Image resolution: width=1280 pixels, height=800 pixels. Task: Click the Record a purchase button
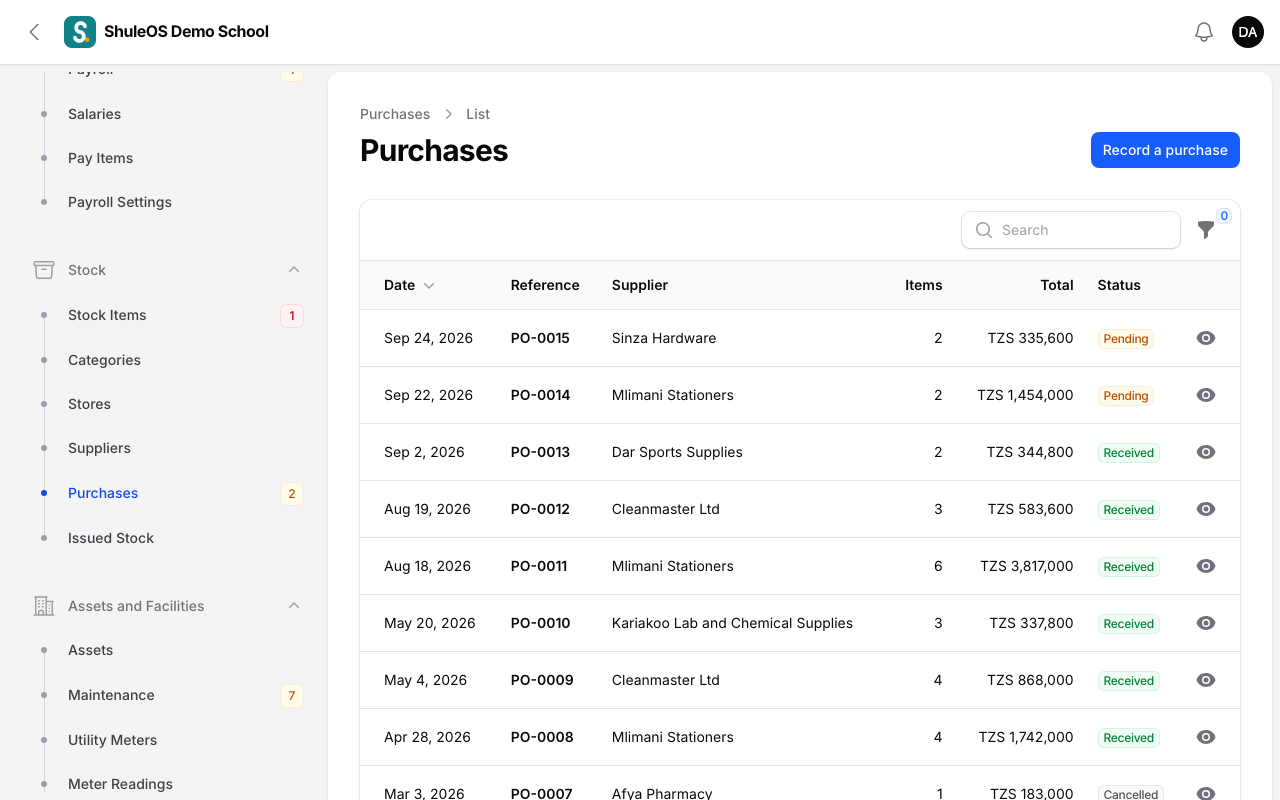pyautogui.click(x=1165, y=150)
